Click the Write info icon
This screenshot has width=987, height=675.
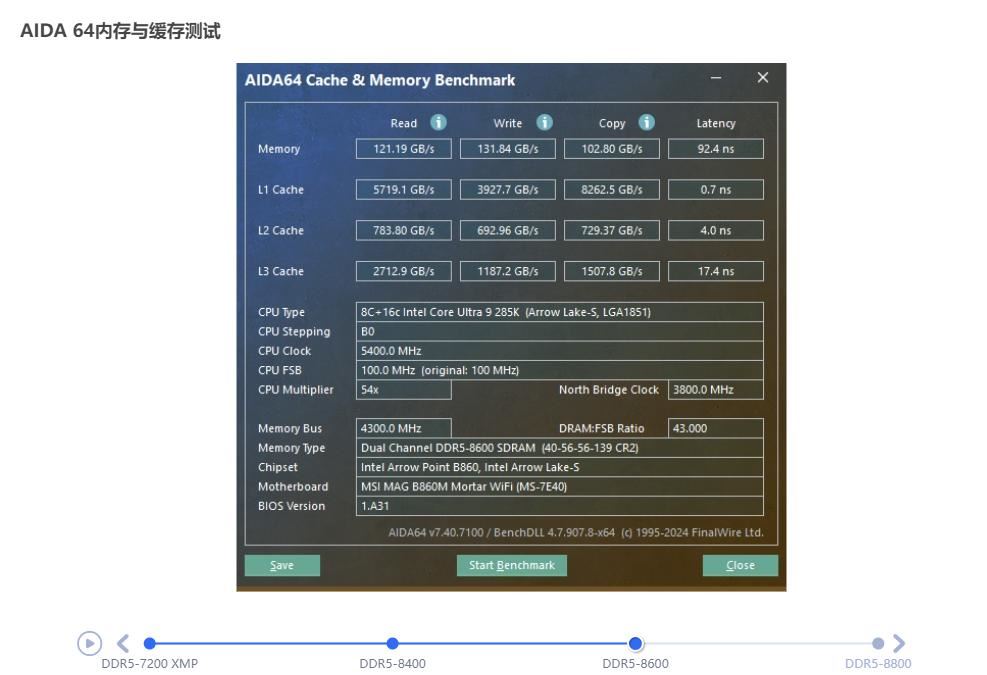[x=544, y=122]
